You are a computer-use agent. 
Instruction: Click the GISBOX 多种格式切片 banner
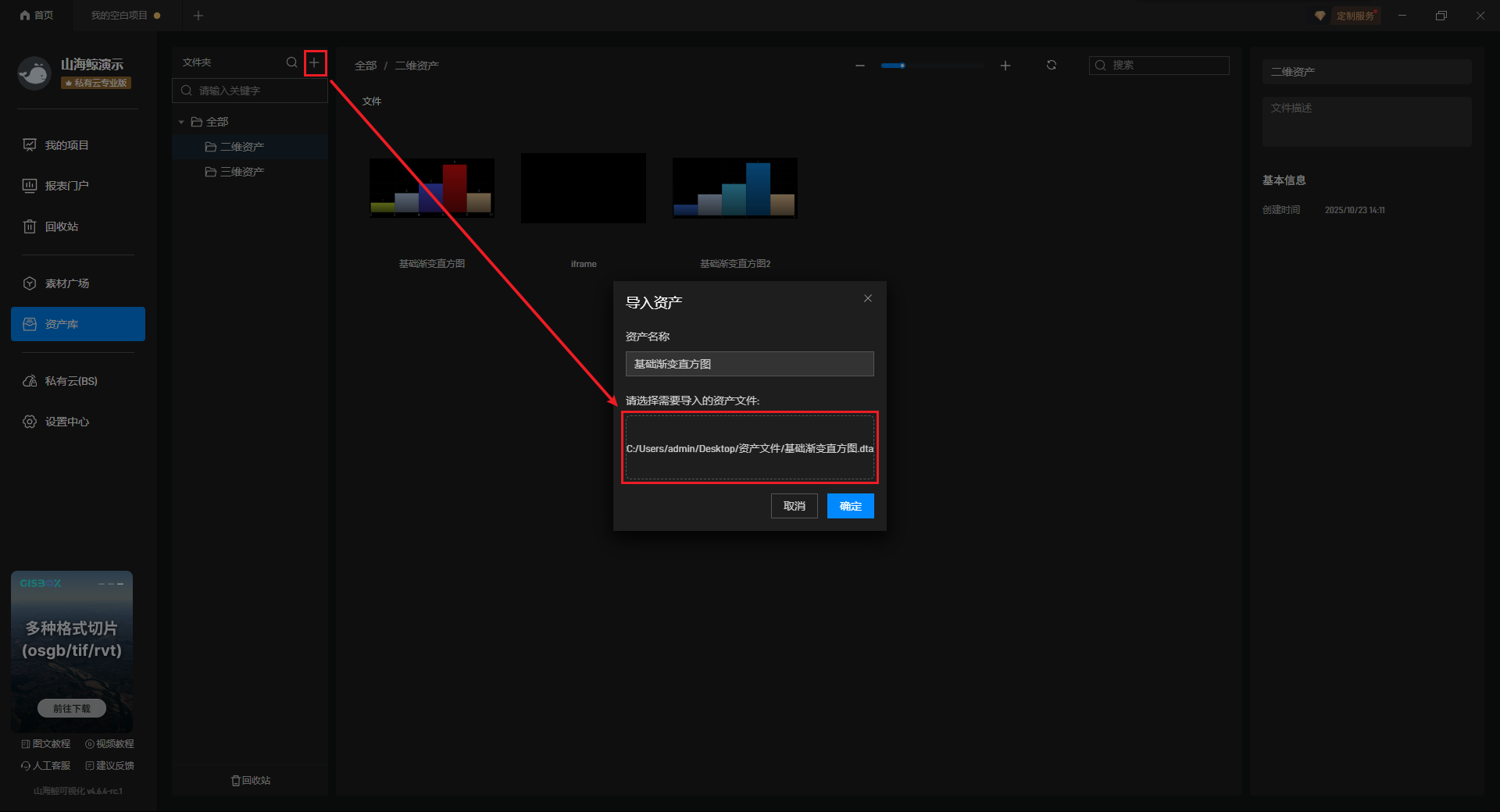(72, 650)
